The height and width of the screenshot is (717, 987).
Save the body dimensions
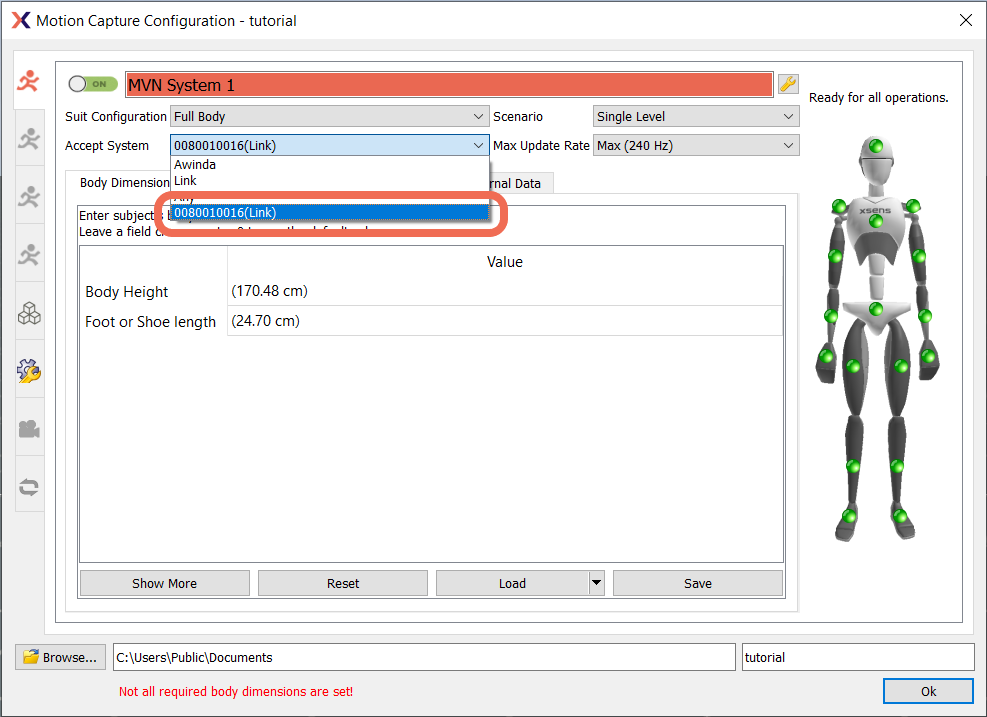697,583
